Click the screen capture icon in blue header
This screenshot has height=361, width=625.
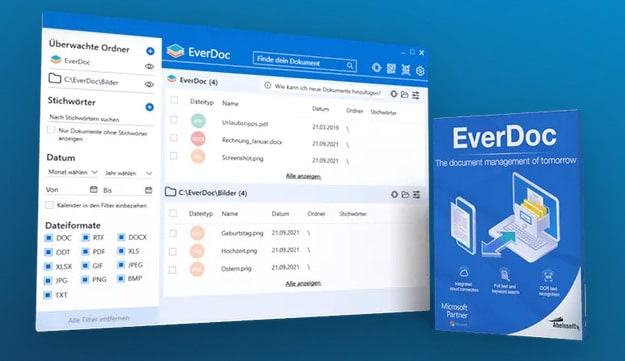(405, 70)
